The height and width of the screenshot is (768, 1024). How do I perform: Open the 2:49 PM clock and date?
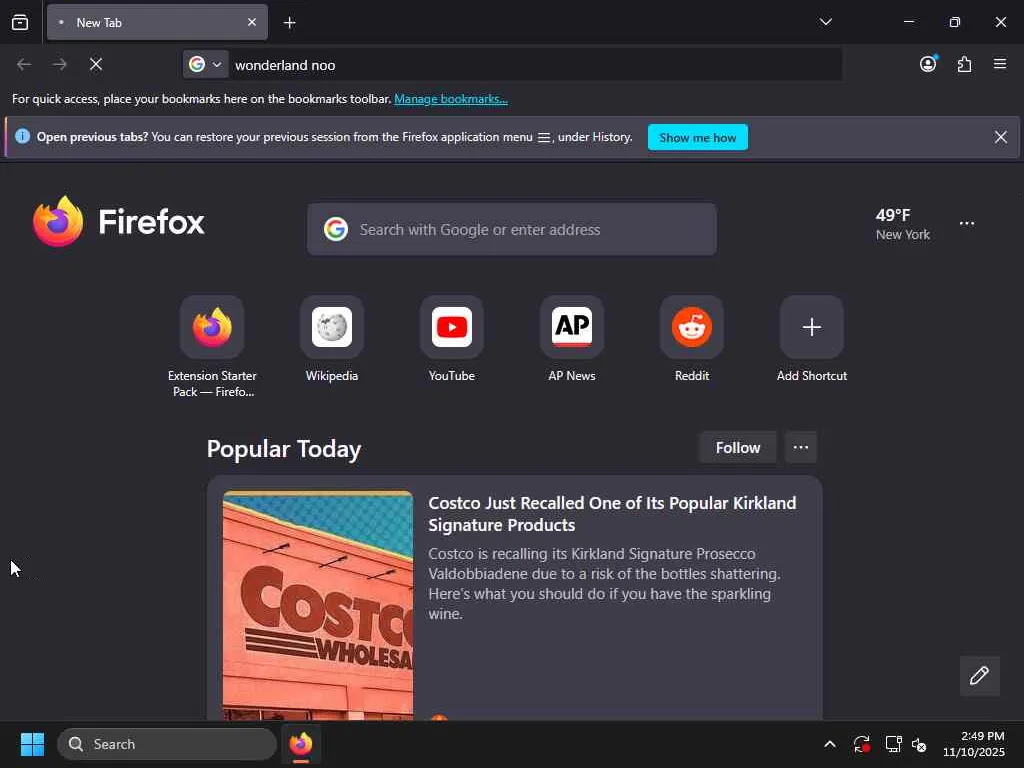[x=974, y=744]
